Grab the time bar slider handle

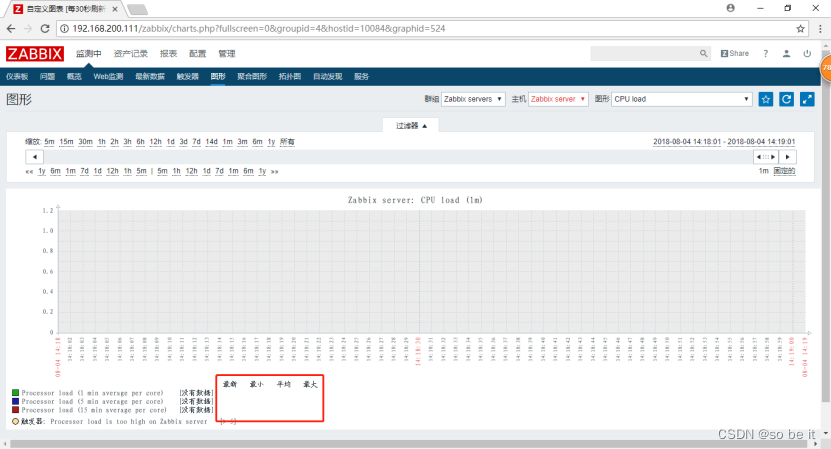click(766, 157)
